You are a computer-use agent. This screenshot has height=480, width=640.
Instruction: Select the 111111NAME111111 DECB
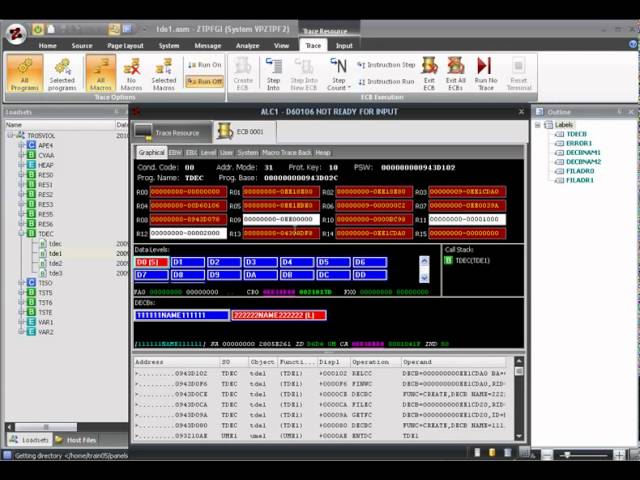click(x=182, y=315)
